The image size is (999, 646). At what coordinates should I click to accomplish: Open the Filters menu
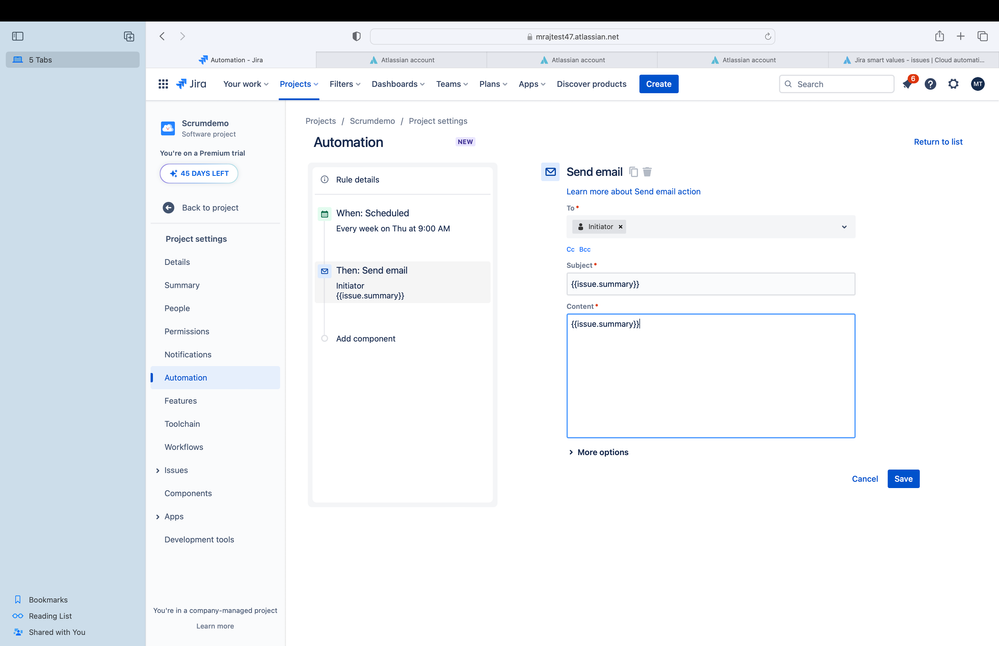click(345, 84)
